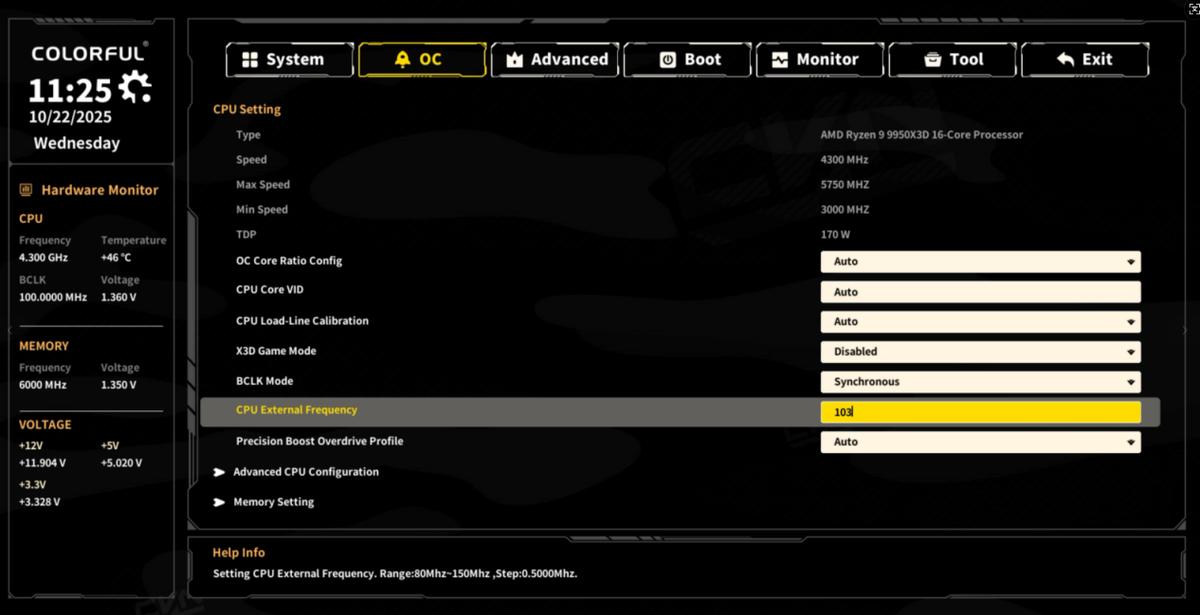Click the Tool tab toolbox icon
Screen dimensions: 1200x615
coord(932,60)
